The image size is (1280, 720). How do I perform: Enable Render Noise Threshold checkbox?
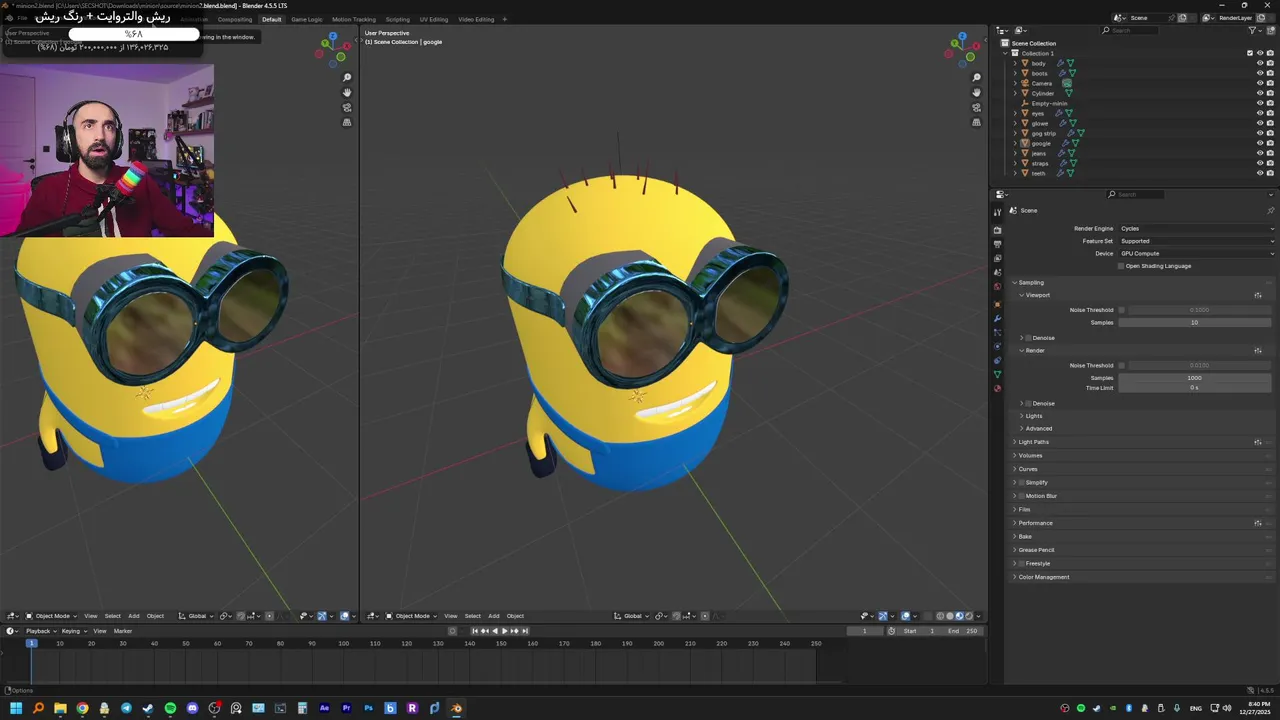1121,366
